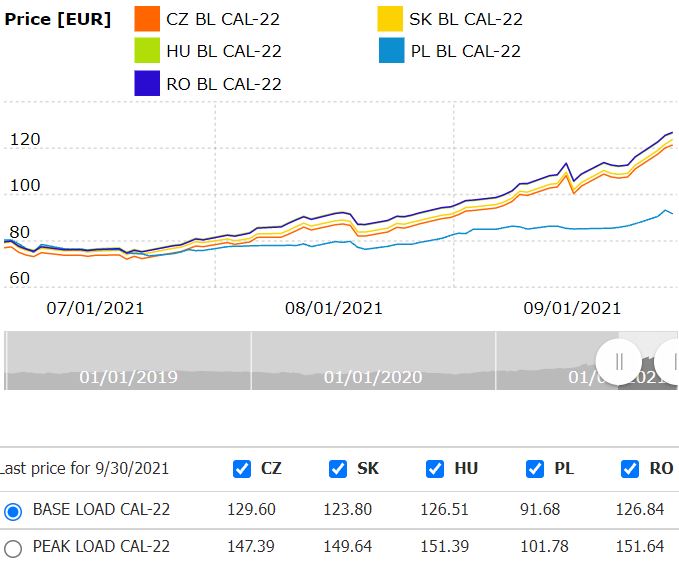The width and height of the screenshot is (679, 561).
Task: Click the 08/01/2021 x-axis date label
Action: pyautogui.click(x=333, y=308)
